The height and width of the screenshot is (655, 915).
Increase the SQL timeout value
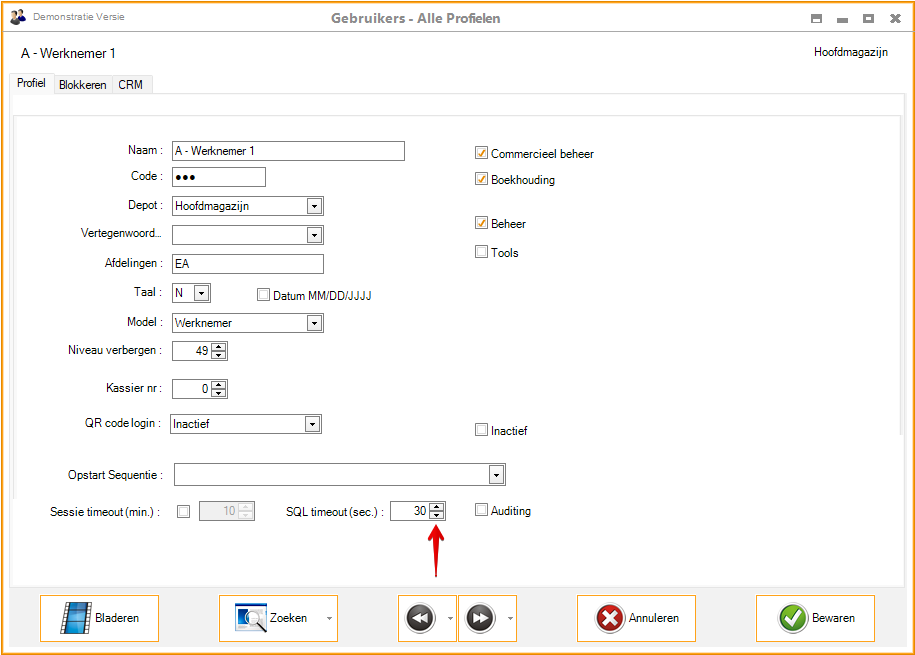click(437, 506)
